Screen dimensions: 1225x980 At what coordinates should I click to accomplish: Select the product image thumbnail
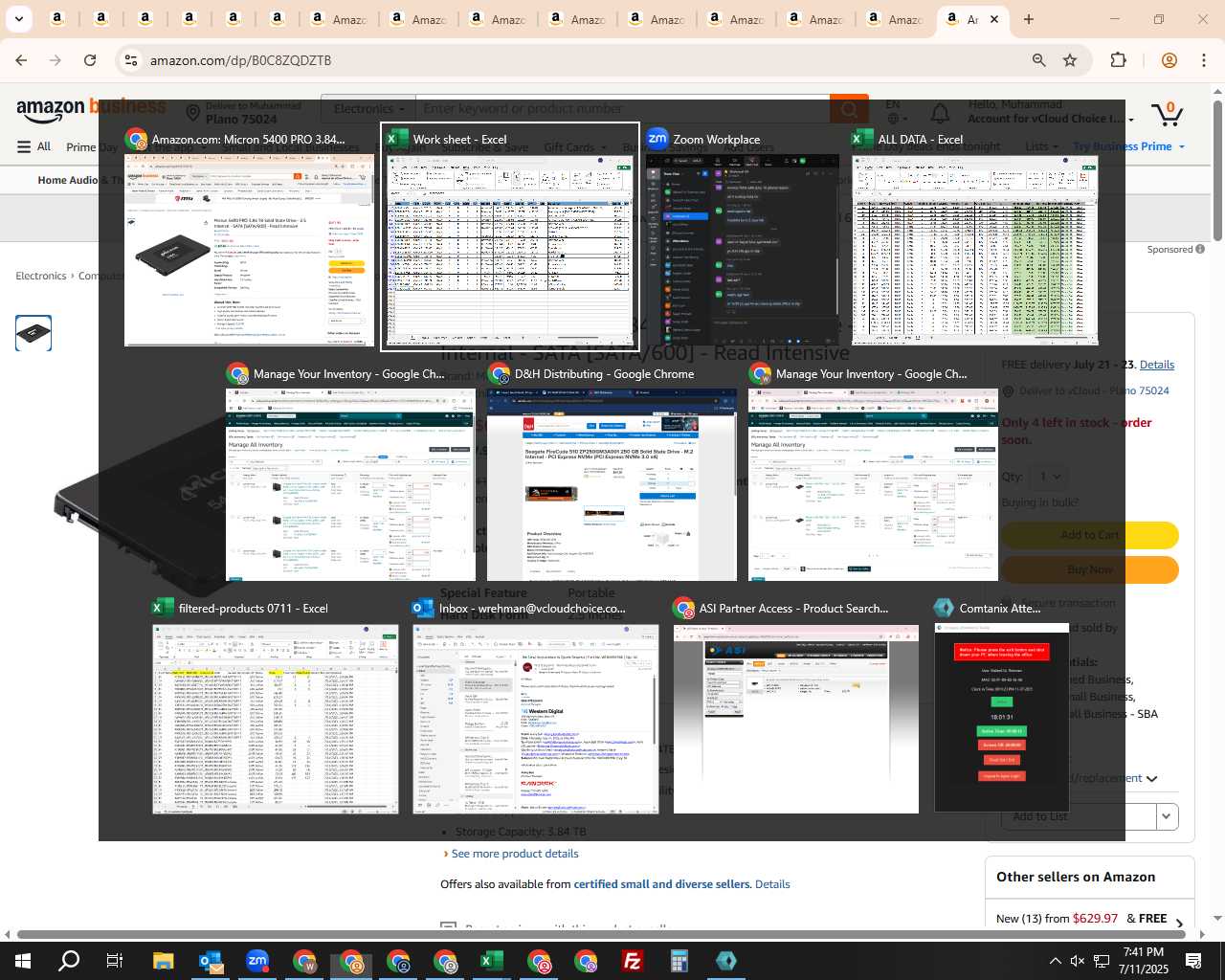tap(33, 333)
